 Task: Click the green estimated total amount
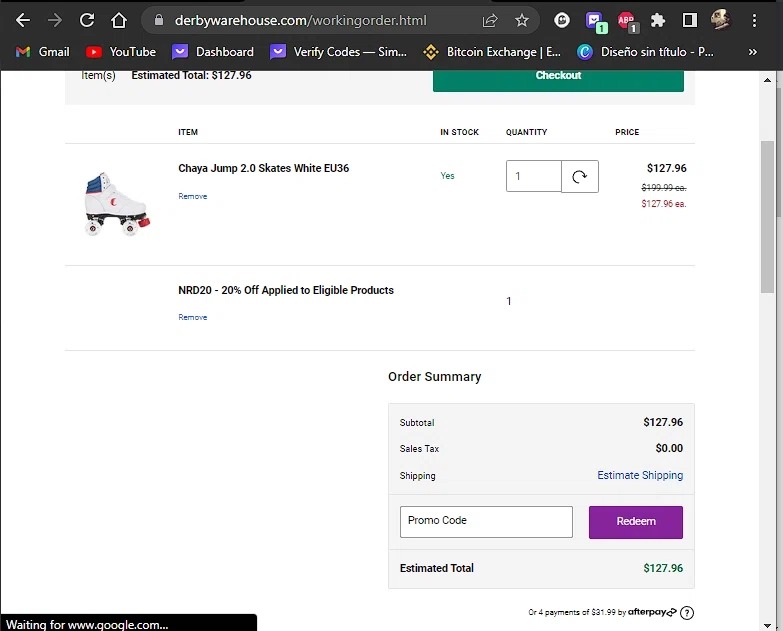coord(663,568)
